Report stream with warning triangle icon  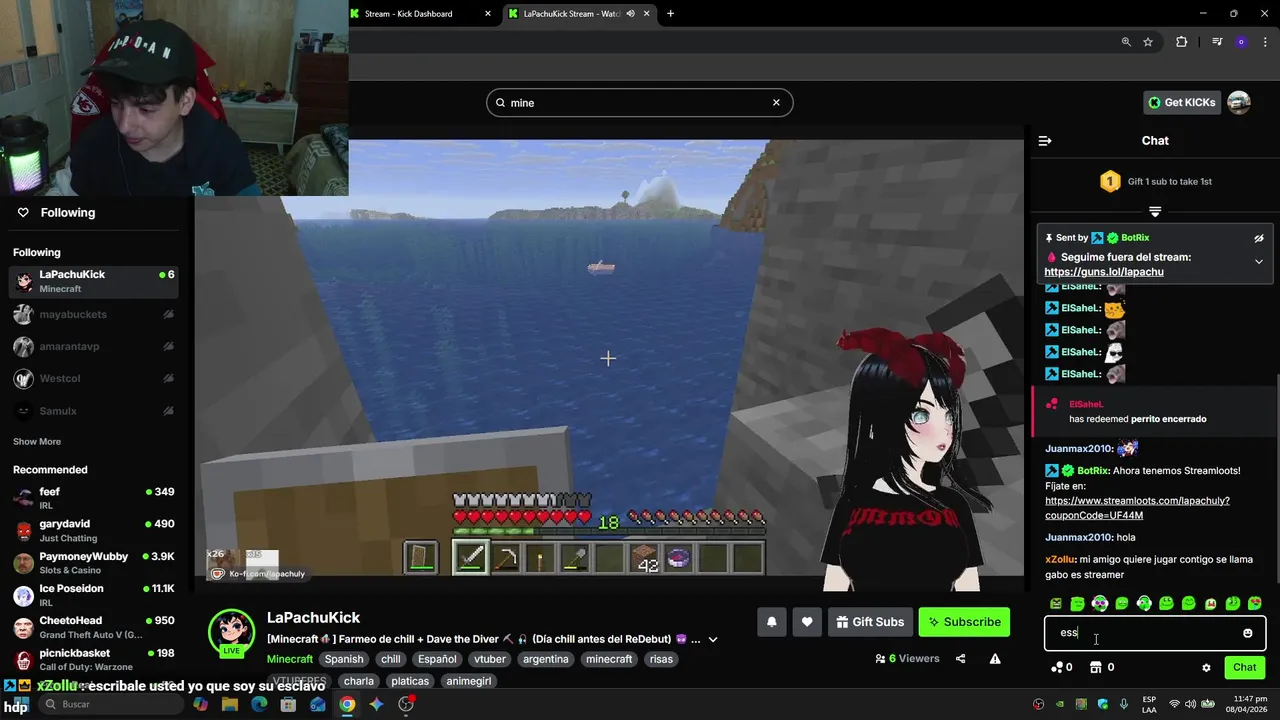click(995, 659)
